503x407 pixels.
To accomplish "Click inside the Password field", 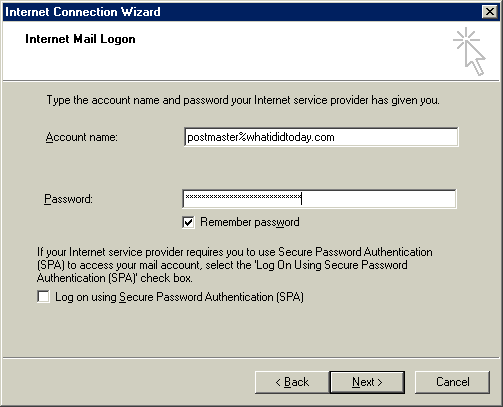I will coord(319,199).
